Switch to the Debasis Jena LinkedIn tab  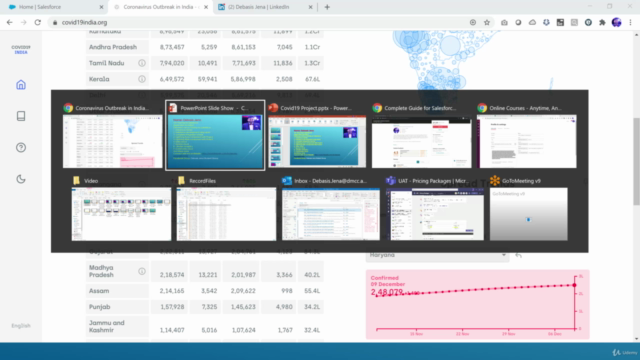(265, 7)
